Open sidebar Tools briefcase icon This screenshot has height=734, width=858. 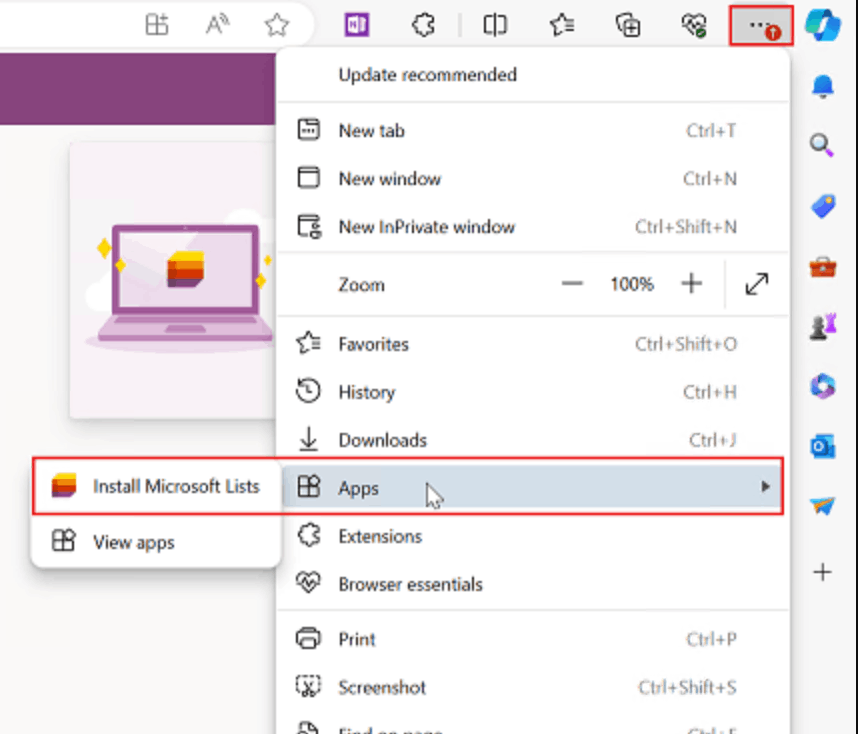pyautogui.click(x=823, y=267)
